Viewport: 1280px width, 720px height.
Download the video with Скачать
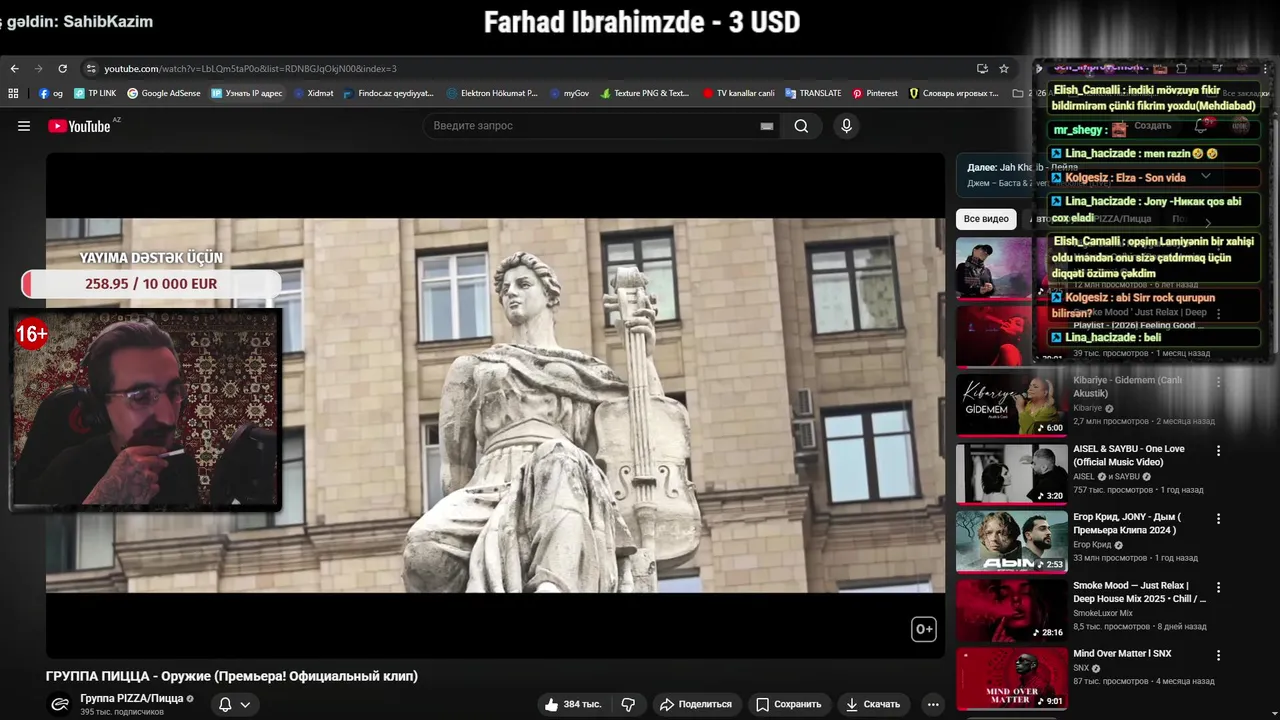[x=873, y=704]
